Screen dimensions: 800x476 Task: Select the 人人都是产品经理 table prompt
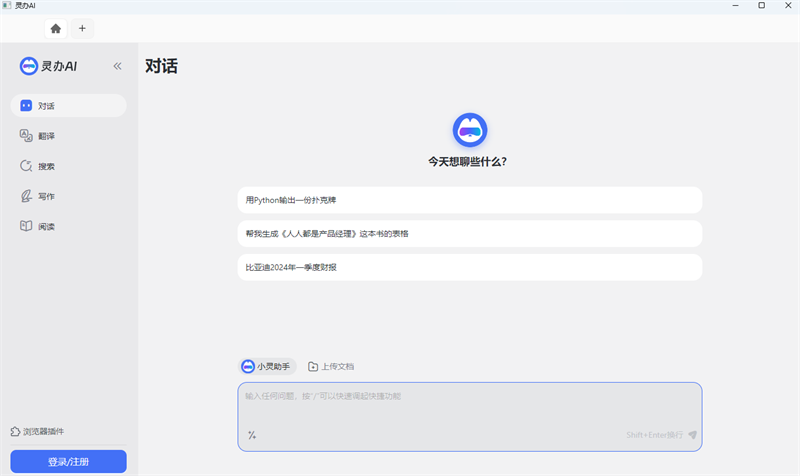tap(469, 234)
